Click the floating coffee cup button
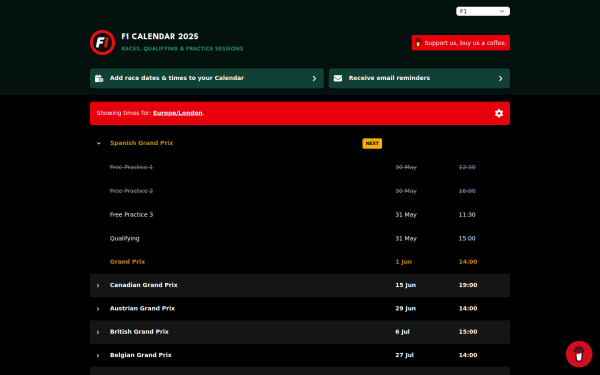 click(x=579, y=354)
